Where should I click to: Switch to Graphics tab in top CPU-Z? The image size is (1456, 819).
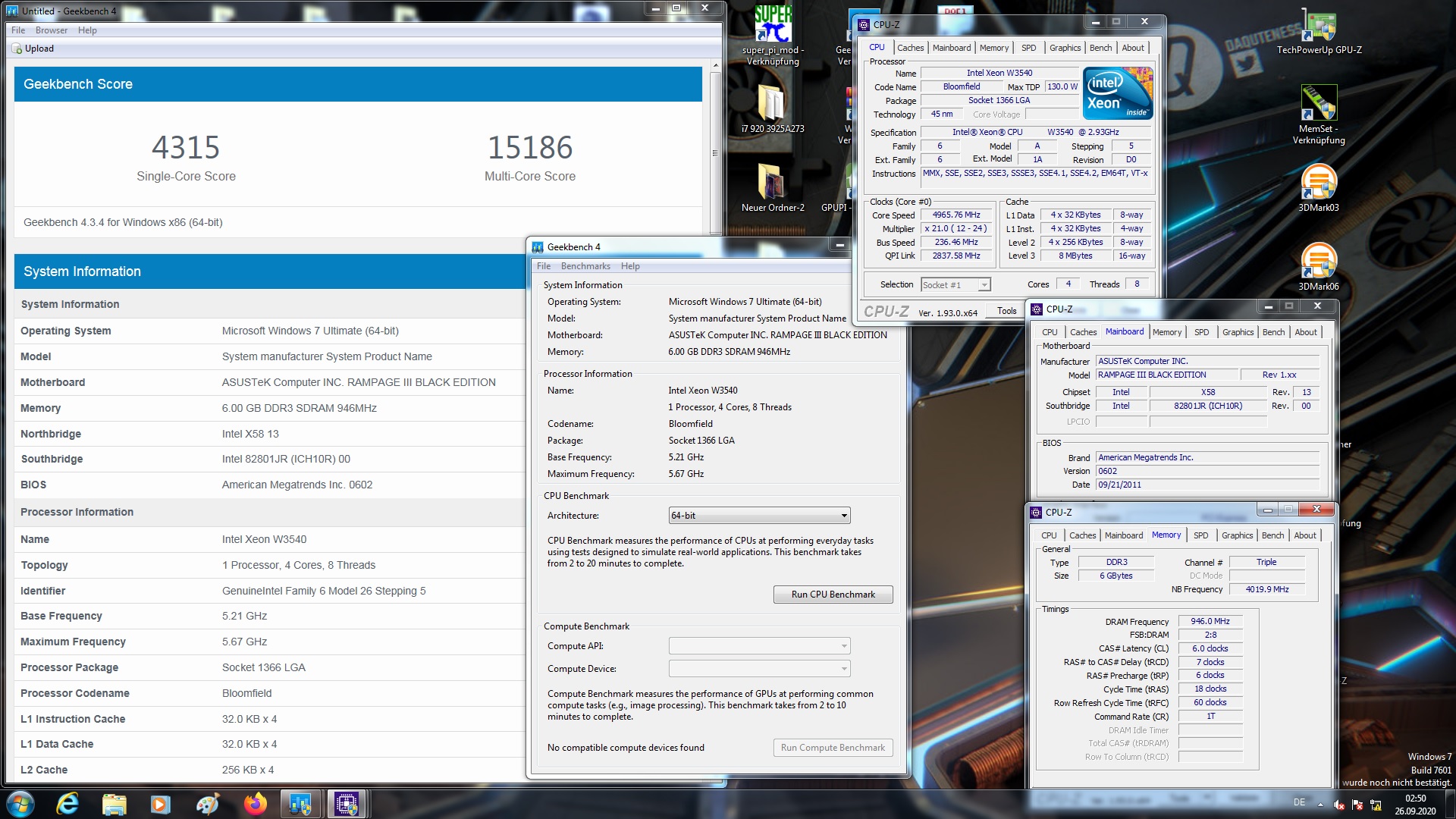pos(1065,48)
